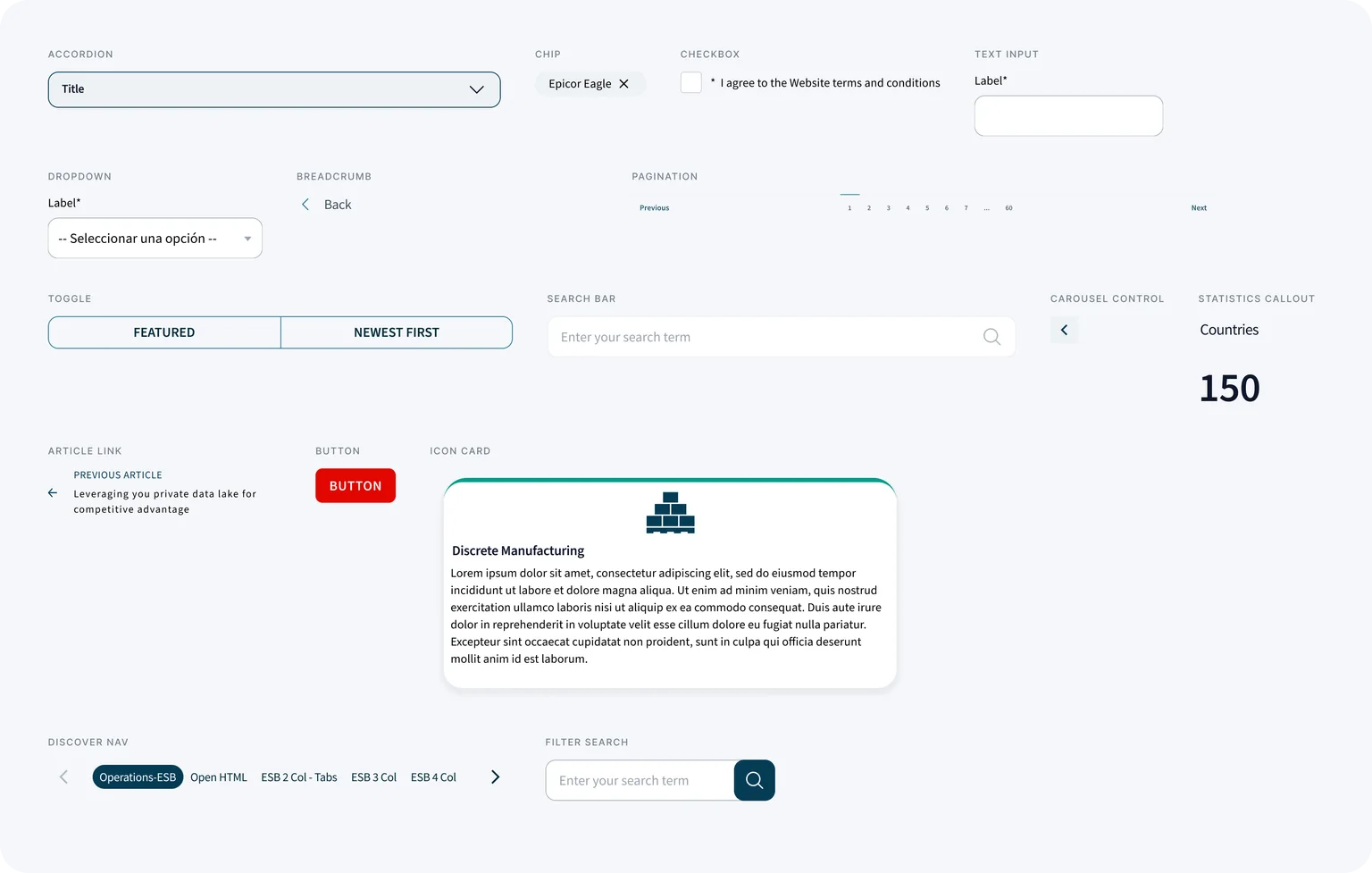Image resolution: width=1372 pixels, height=873 pixels.
Task: Remove the Epicor Eagle chip with X
Action: coord(623,84)
